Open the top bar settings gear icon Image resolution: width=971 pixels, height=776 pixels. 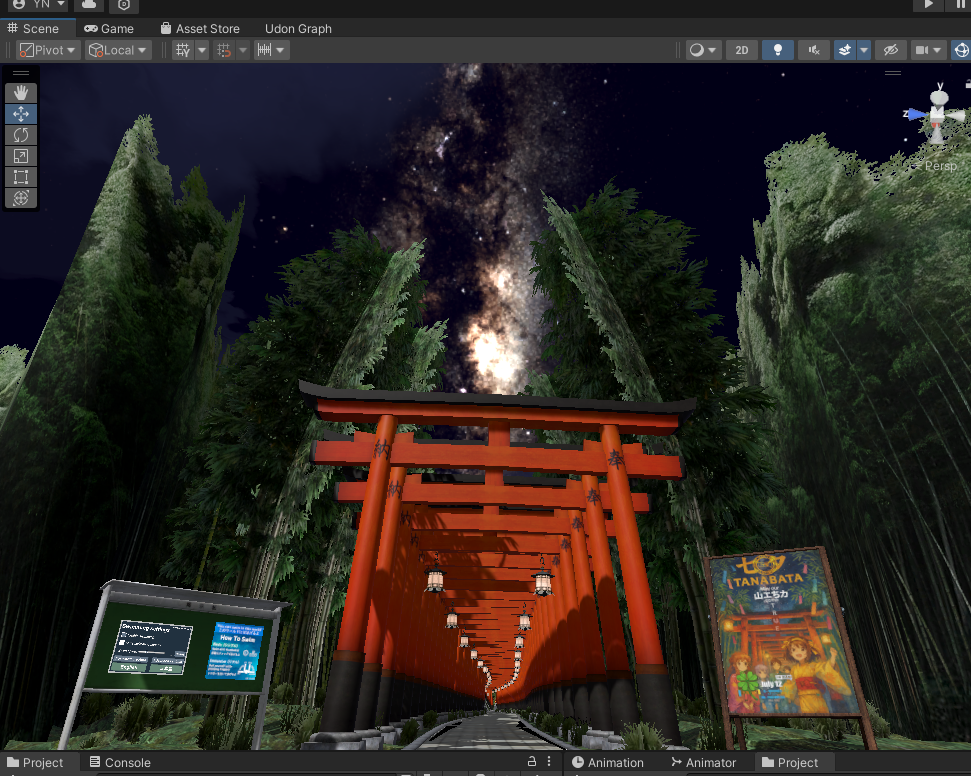click(124, 5)
